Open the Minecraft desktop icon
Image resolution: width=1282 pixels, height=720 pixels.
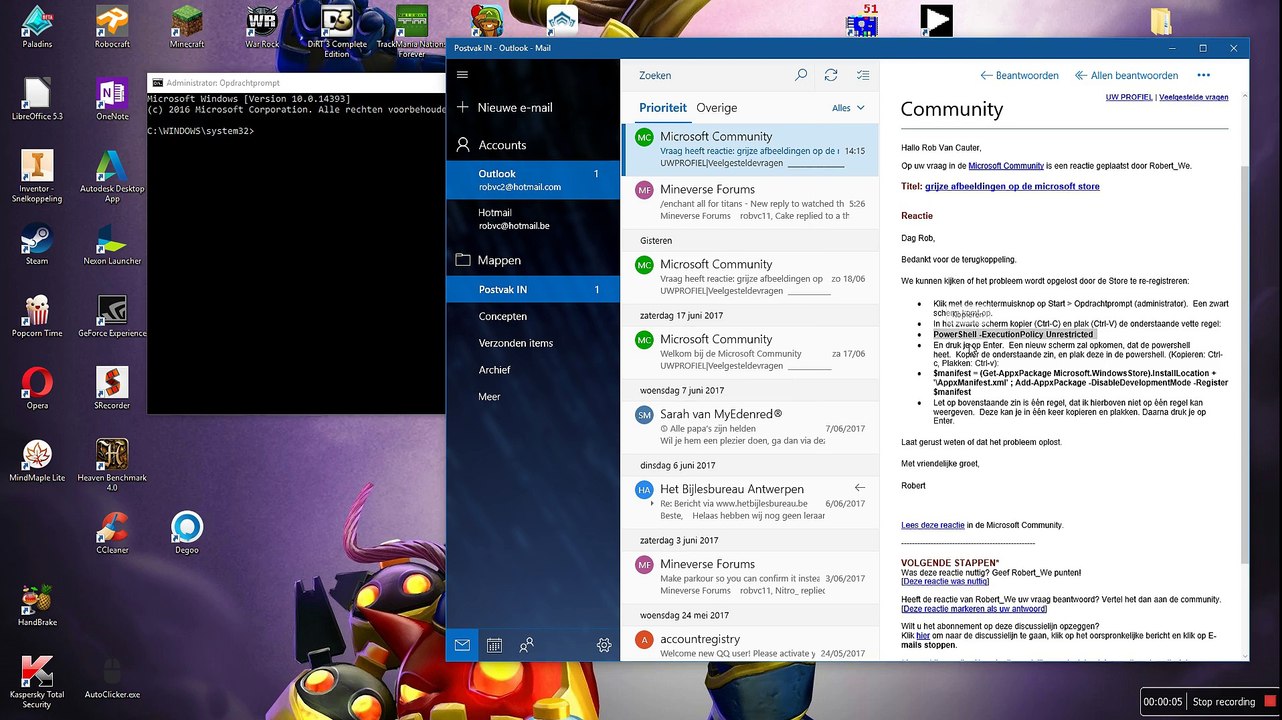coord(187,27)
